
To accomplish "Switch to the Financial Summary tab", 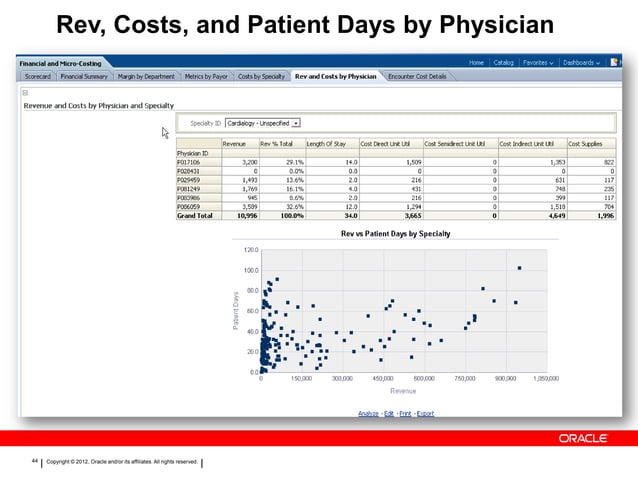I will coord(84,76).
